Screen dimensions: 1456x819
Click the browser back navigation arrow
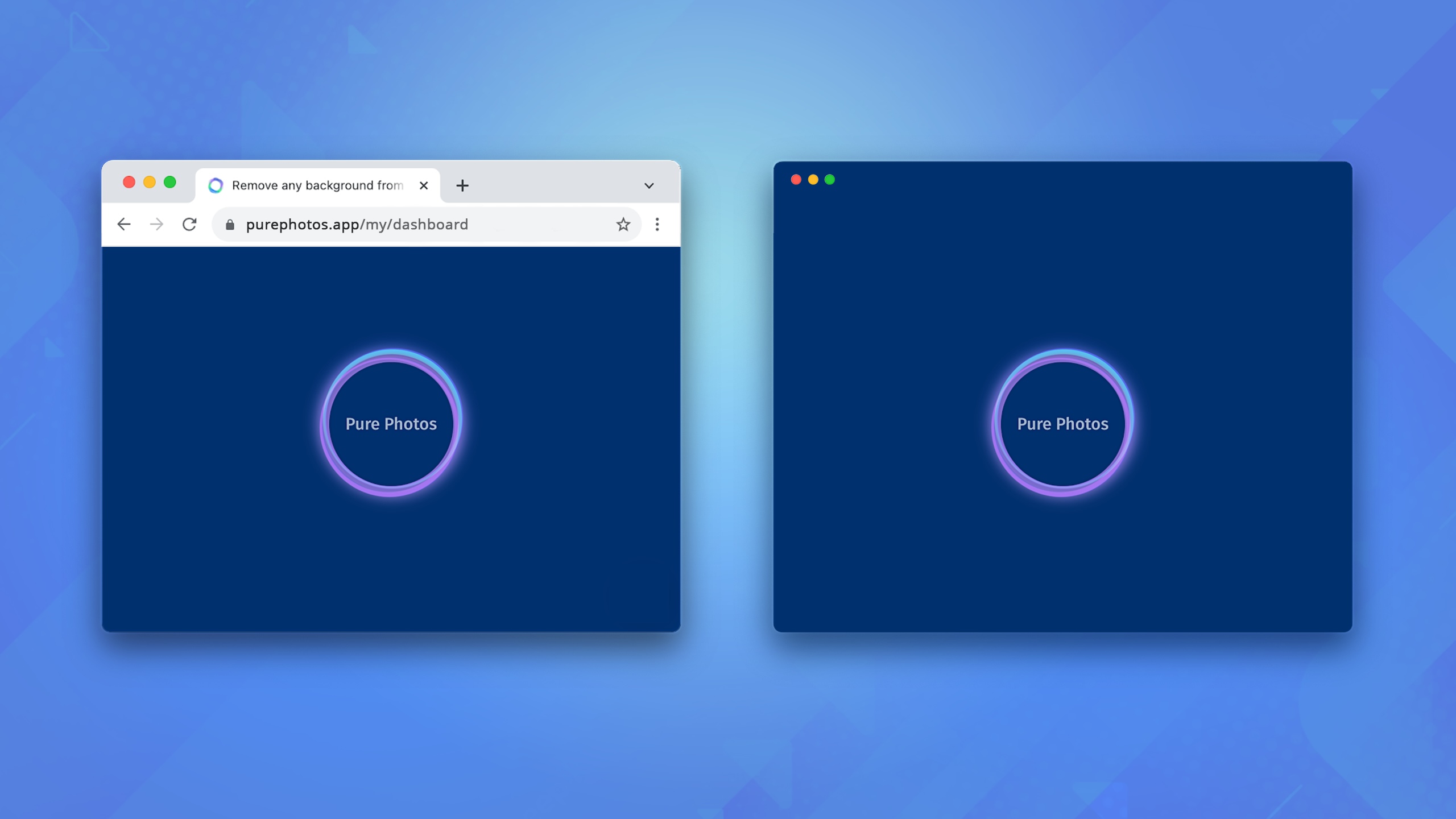pyautogui.click(x=125, y=224)
